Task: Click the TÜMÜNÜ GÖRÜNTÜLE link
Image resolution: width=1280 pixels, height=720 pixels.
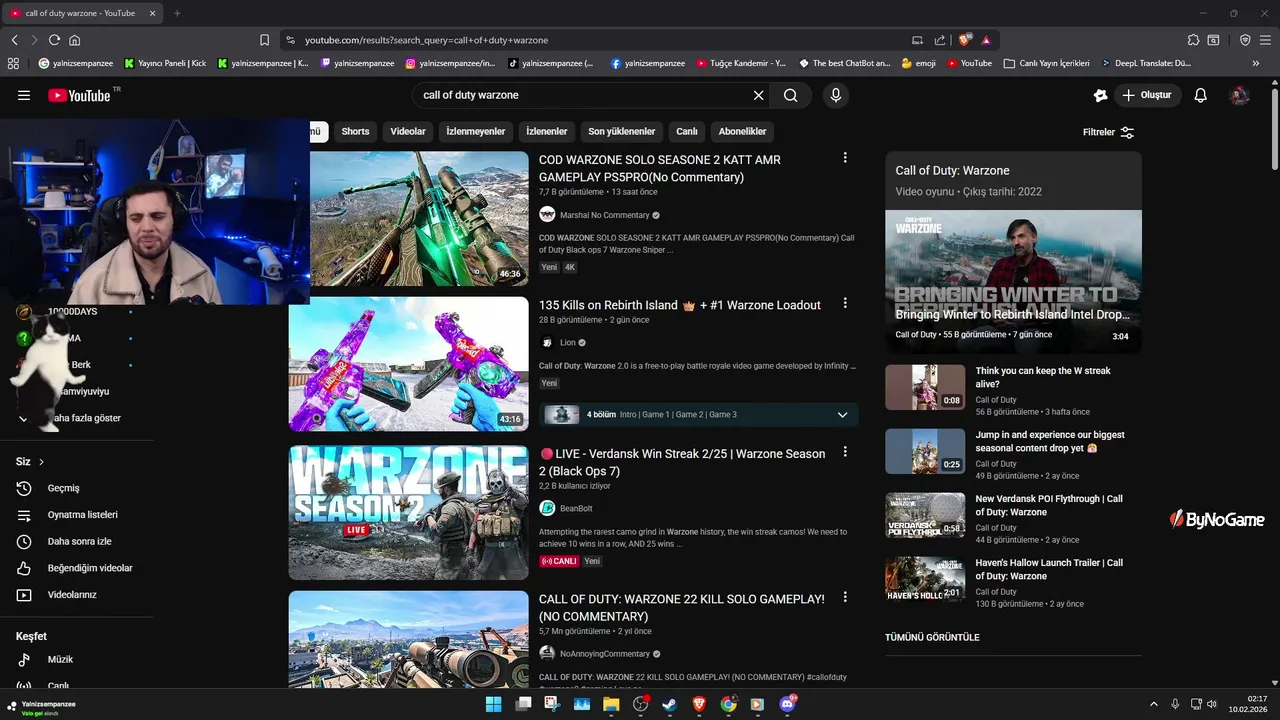Action: [x=932, y=637]
